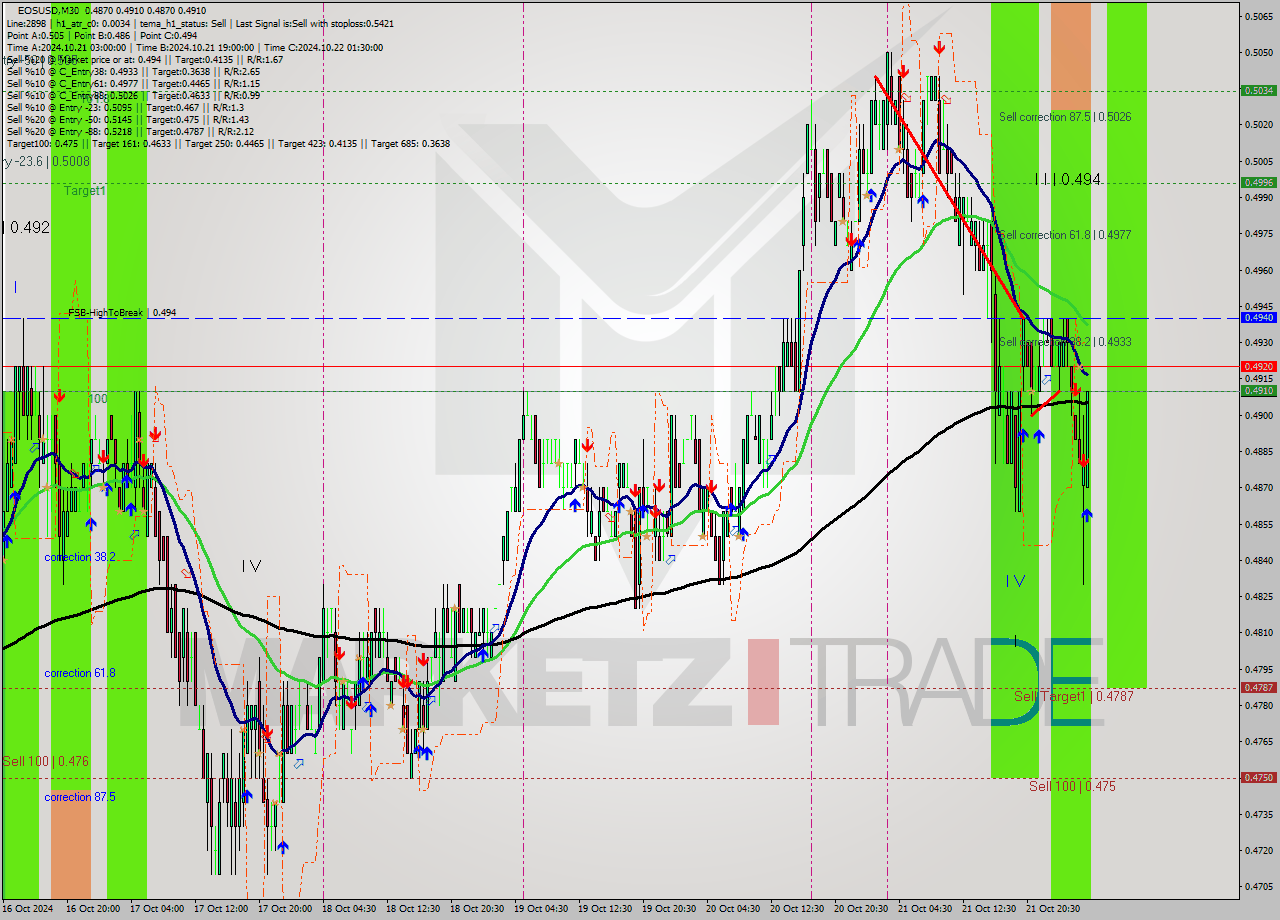Click the 'FSB-HighToBreak | 0.494' line label
Image resolution: width=1280 pixels, height=920 pixels.
tap(122, 313)
